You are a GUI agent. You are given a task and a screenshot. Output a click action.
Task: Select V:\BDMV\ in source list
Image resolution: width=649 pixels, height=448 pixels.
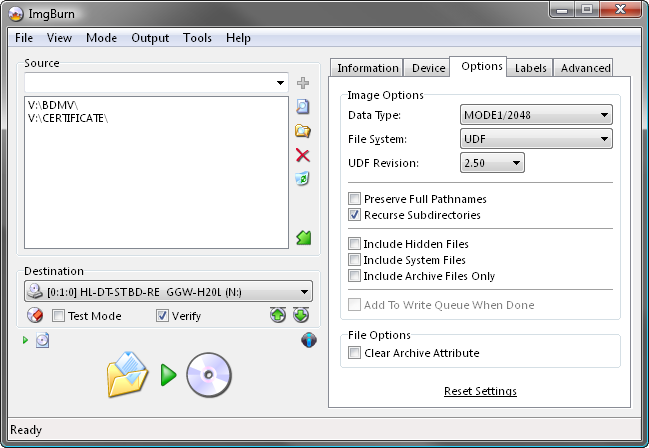tap(53, 105)
